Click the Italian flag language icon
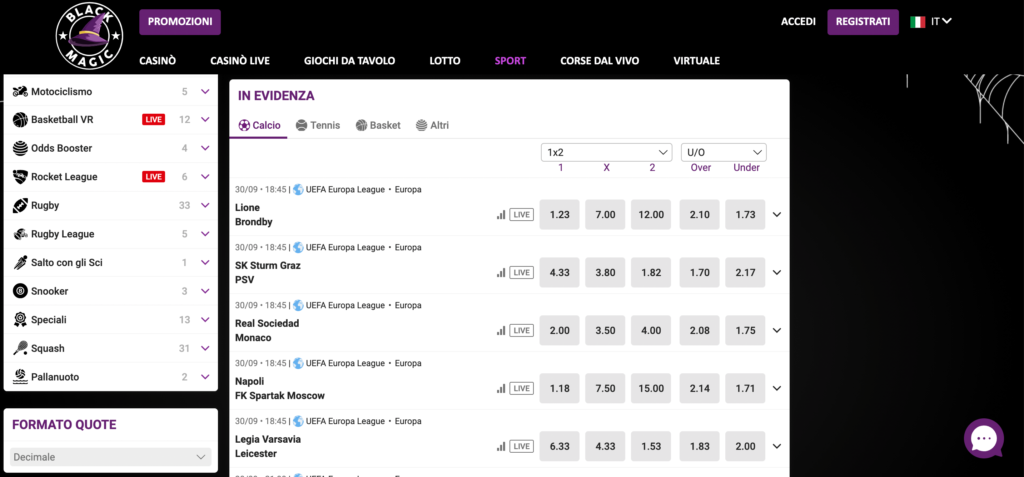Viewport: 1024px width, 477px height. (918, 22)
